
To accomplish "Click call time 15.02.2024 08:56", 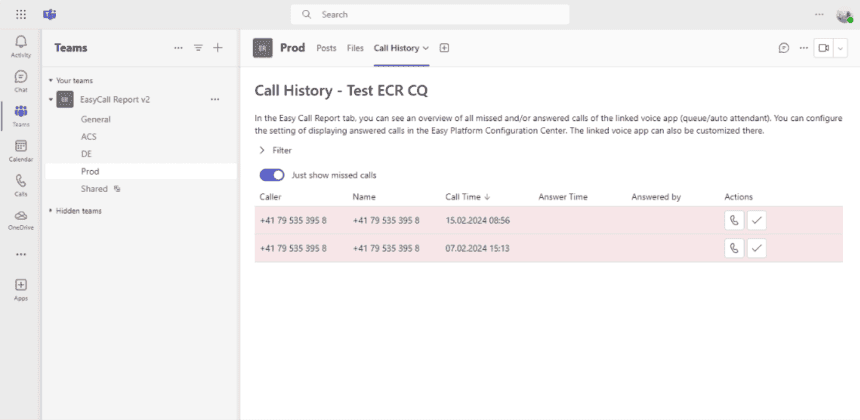I will pyautogui.click(x=478, y=220).
